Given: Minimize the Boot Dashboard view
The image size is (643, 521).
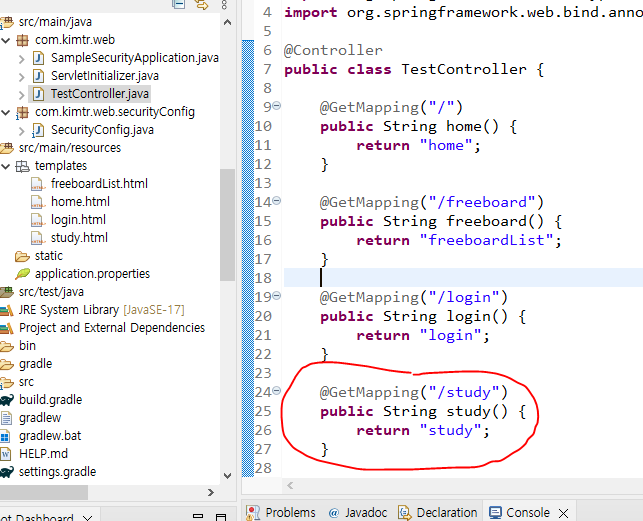Looking at the screenshot, I should click(198, 516).
